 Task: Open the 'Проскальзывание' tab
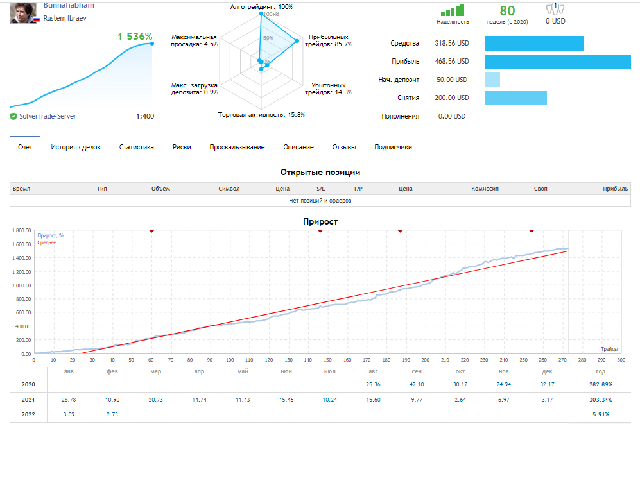236,147
